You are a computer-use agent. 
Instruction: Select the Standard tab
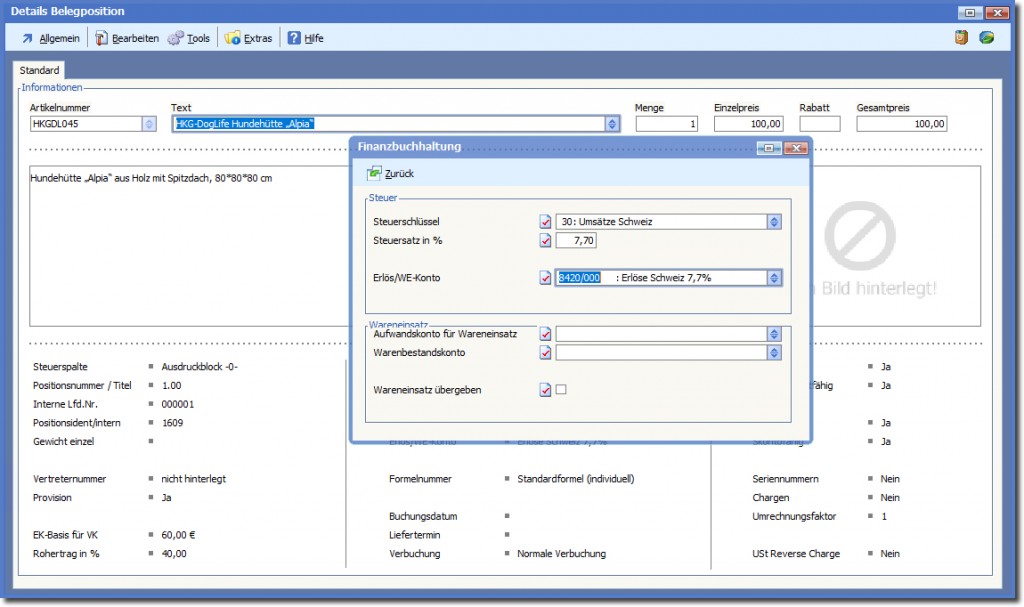click(40, 71)
